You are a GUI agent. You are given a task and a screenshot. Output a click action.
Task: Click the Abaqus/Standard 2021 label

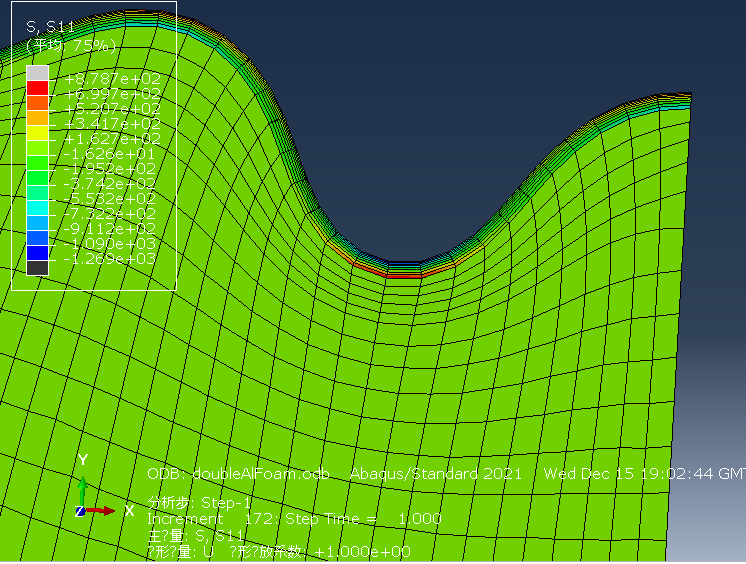tap(435, 474)
